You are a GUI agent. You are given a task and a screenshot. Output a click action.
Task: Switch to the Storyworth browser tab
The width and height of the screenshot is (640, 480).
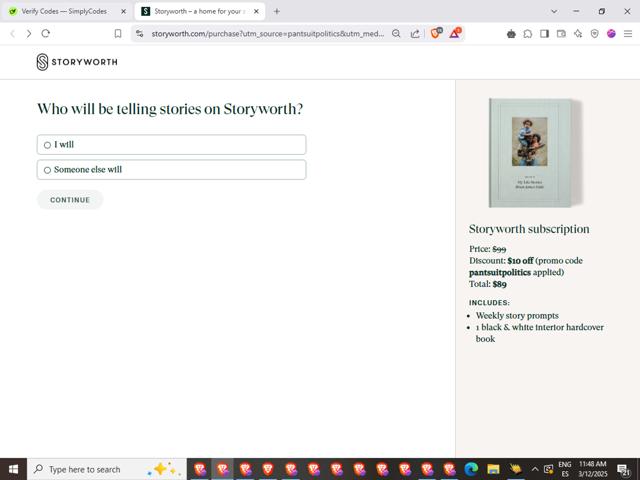point(200,11)
